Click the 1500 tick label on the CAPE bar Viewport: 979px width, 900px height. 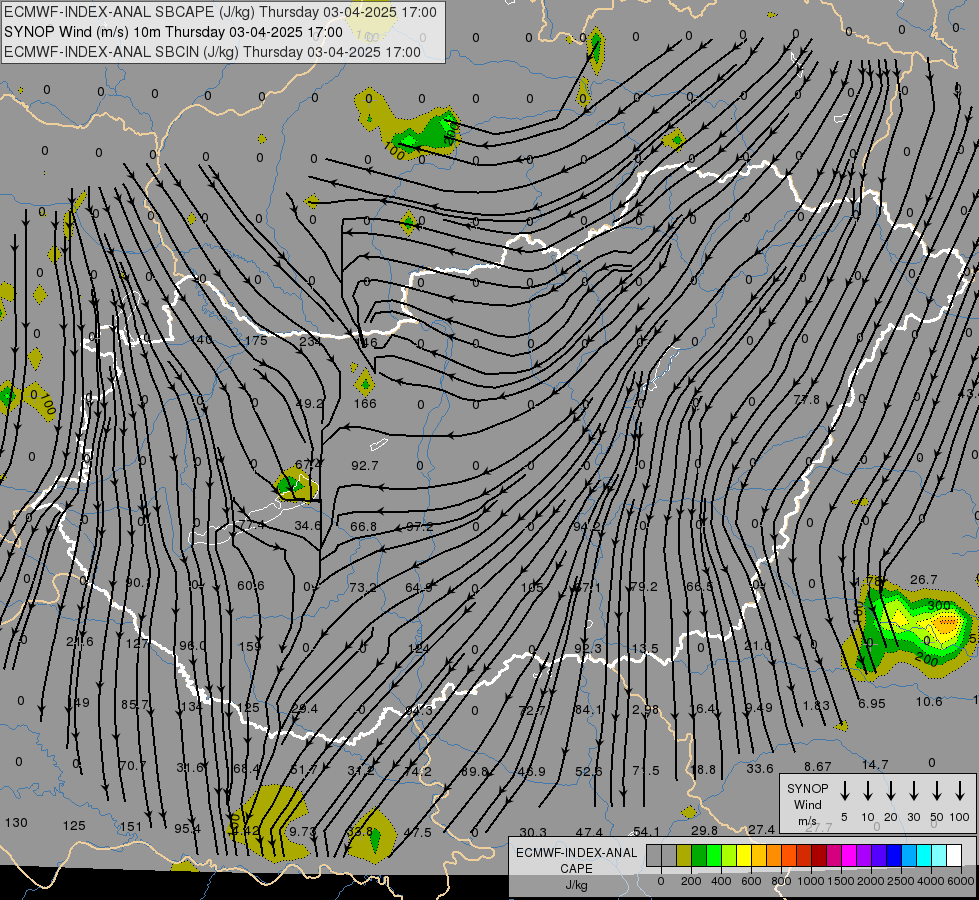coord(840,881)
